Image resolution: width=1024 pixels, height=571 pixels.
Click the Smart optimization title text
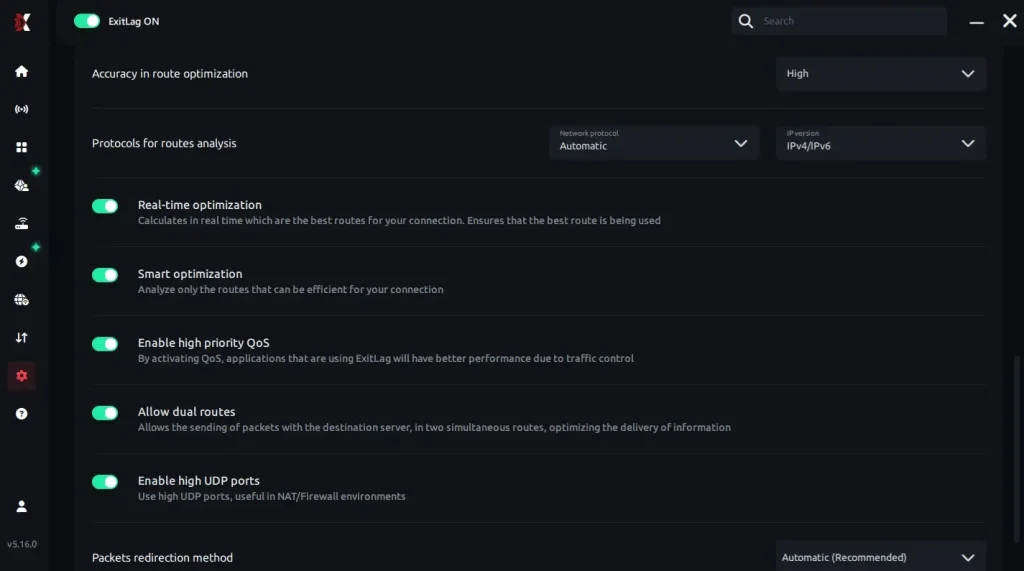[x=189, y=274]
